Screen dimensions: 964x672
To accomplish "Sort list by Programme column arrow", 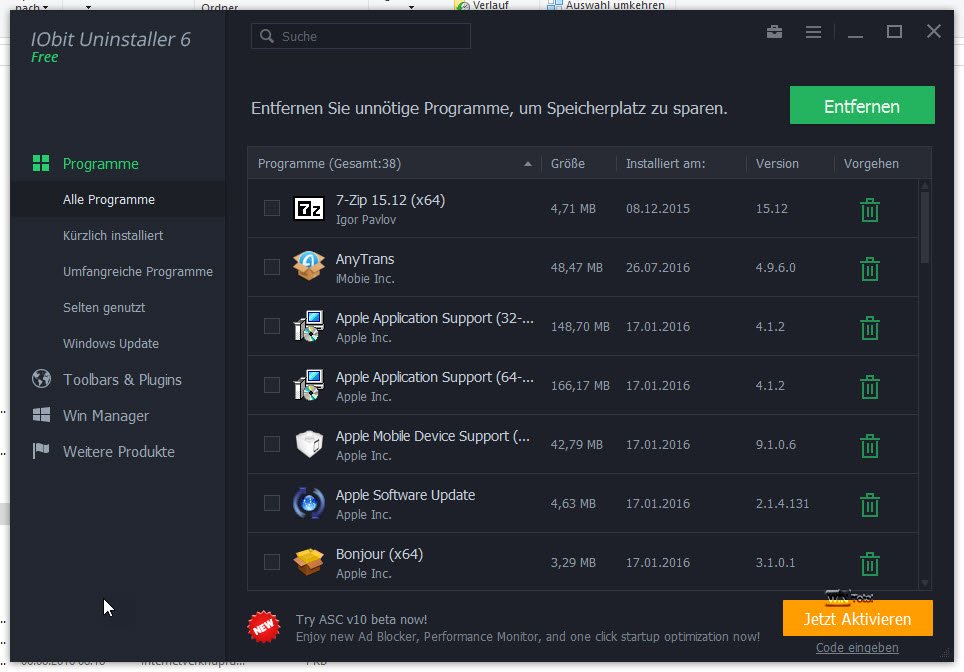I will pos(527,164).
